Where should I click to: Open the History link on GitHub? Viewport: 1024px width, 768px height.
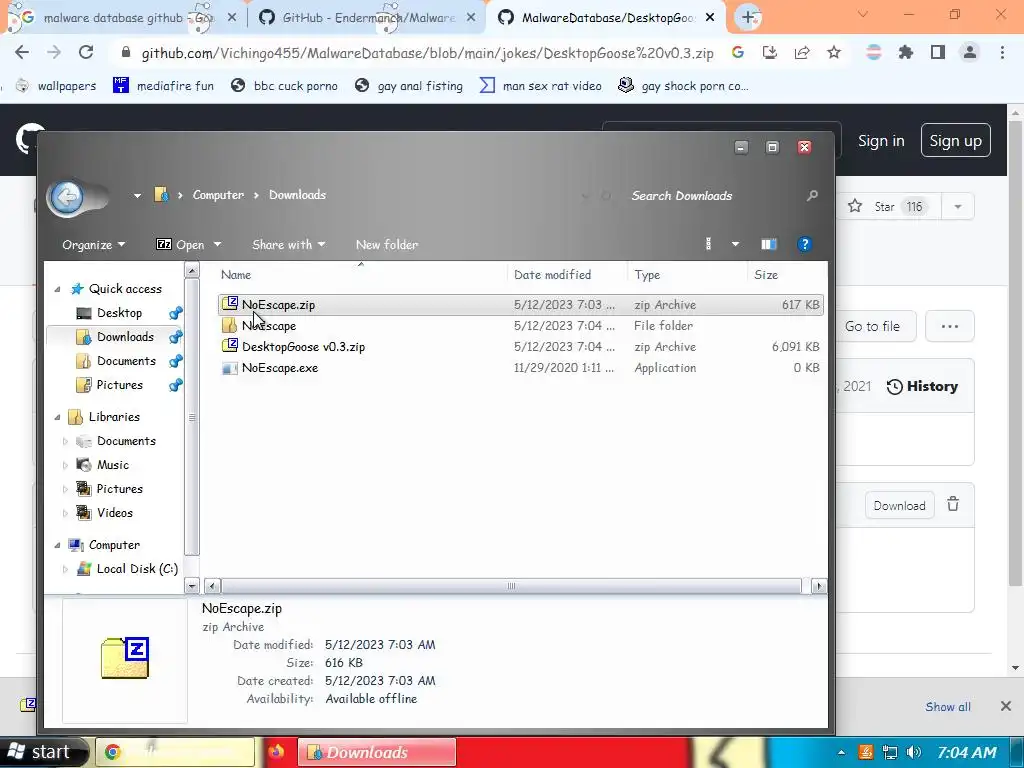(922, 386)
